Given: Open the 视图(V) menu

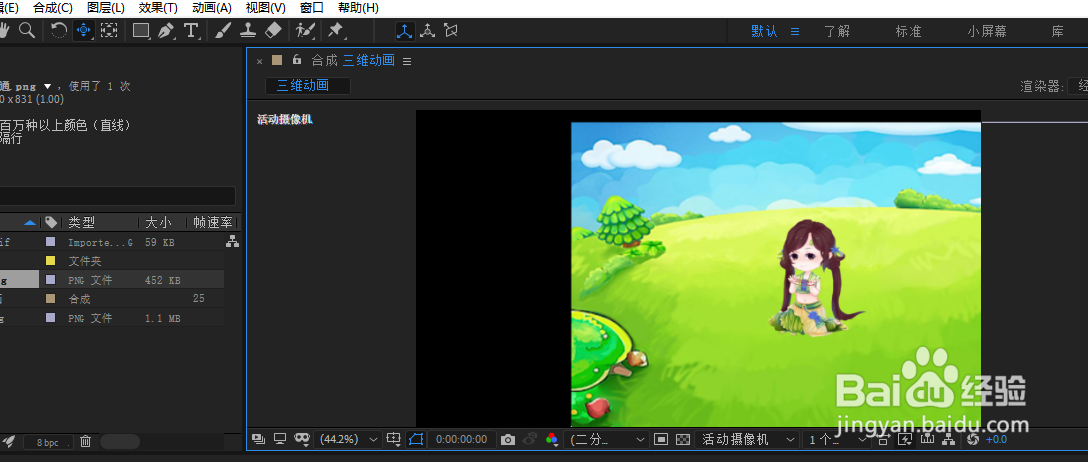Looking at the screenshot, I should coord(265,8).
